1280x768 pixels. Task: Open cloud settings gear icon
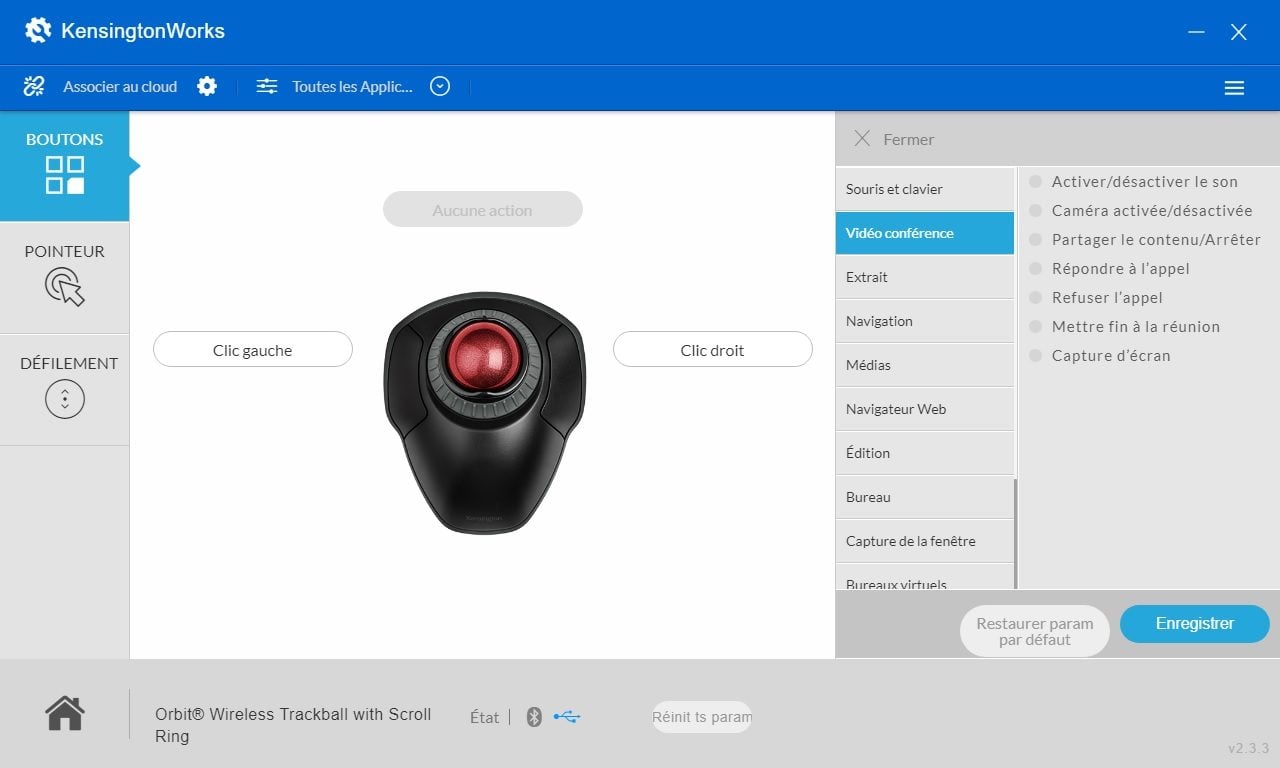207,86
